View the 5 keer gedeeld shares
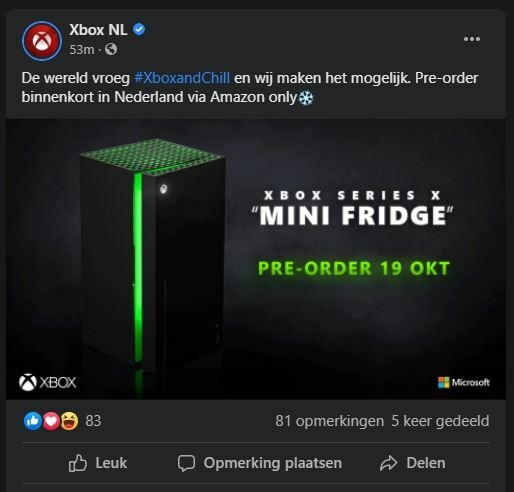Image resolution: width=514 pixels, height=492 pixels. point(440,421)
